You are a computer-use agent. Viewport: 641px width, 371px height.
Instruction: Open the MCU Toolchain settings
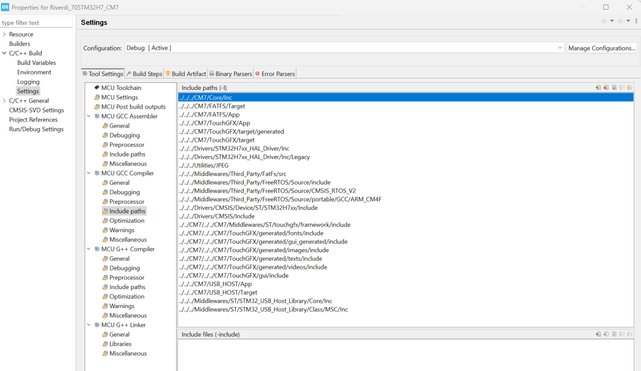(121, 87)
